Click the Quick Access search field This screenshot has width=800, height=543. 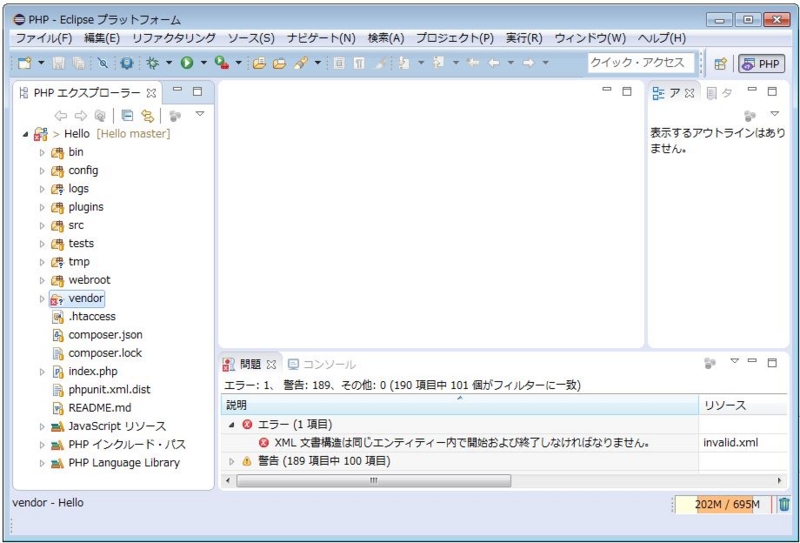[x=641, y=63]
